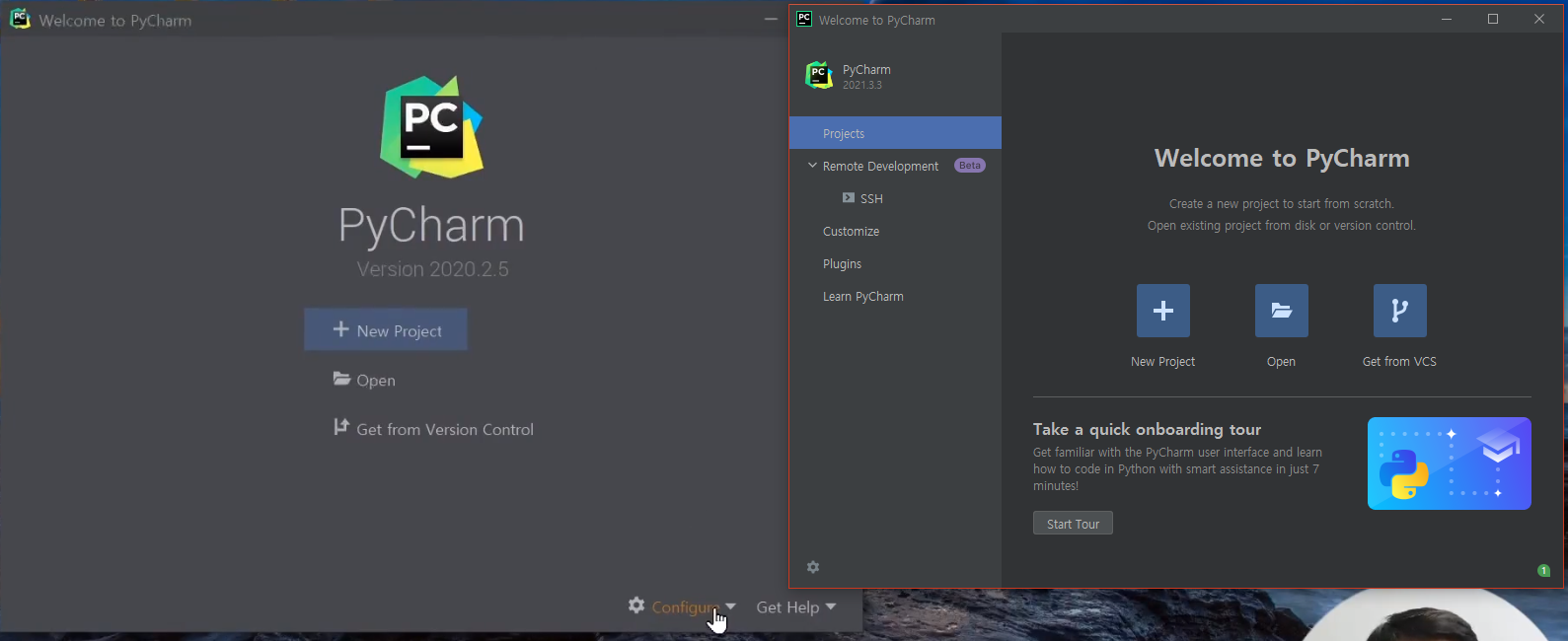Click onboarding tour Python illustration
Screen dimensions: 1568x641
tap(1449, 463)
